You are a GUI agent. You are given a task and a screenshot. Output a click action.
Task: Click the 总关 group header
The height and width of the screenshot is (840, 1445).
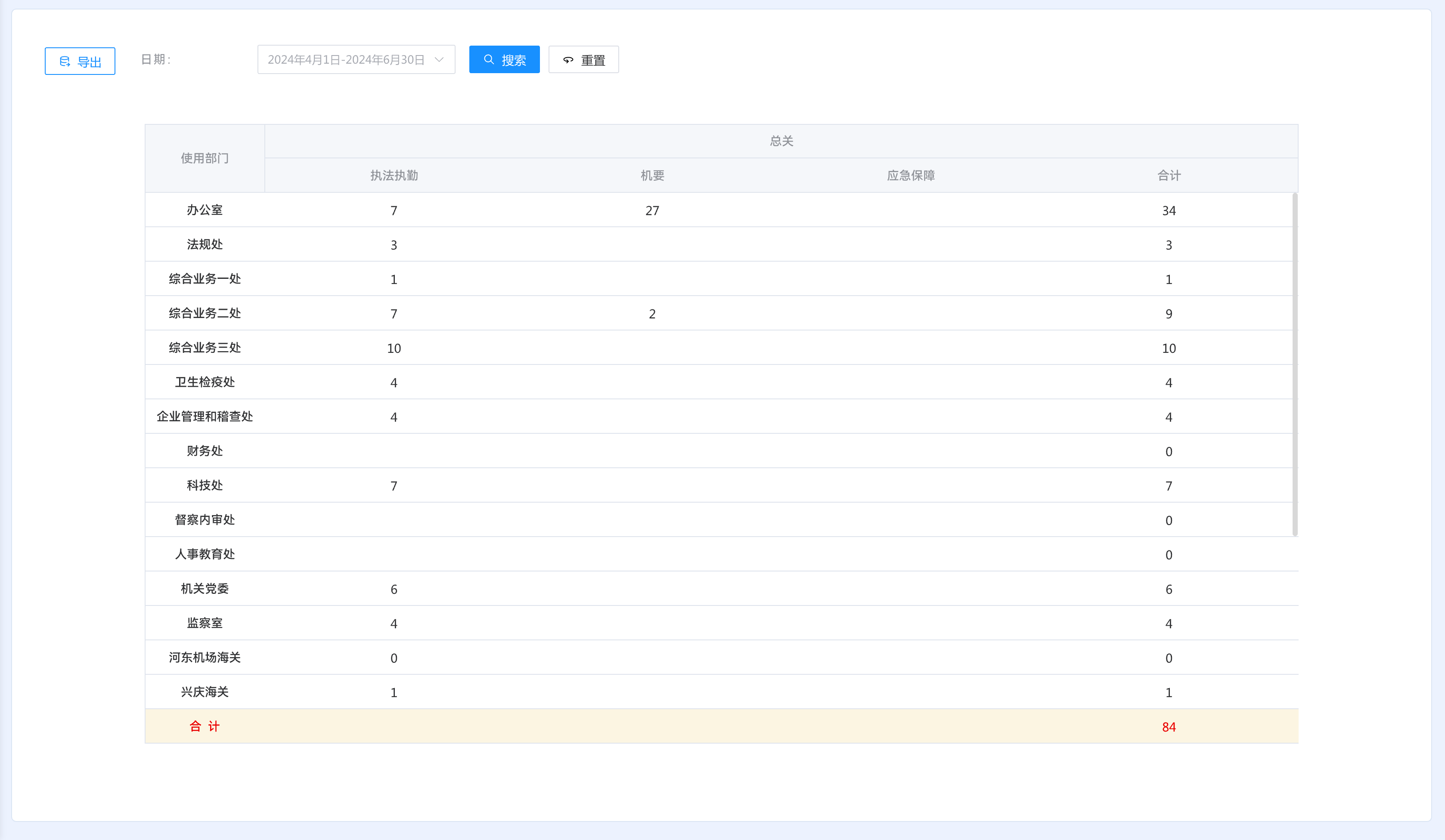pos(781,141)
